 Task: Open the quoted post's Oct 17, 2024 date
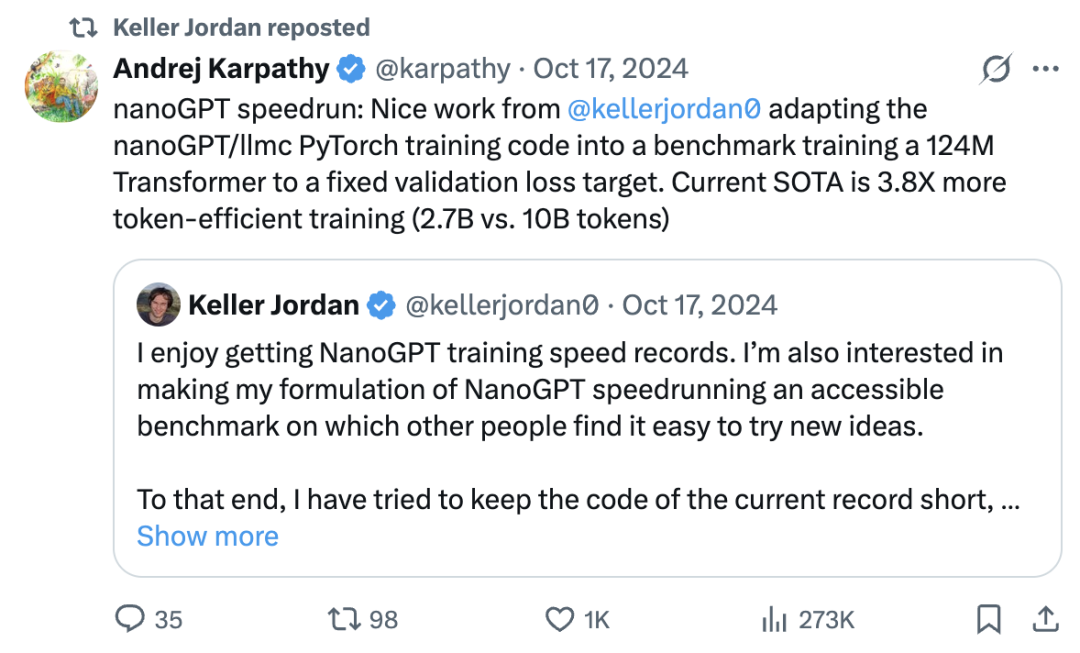pyautogui.click(x=699, y=305)
